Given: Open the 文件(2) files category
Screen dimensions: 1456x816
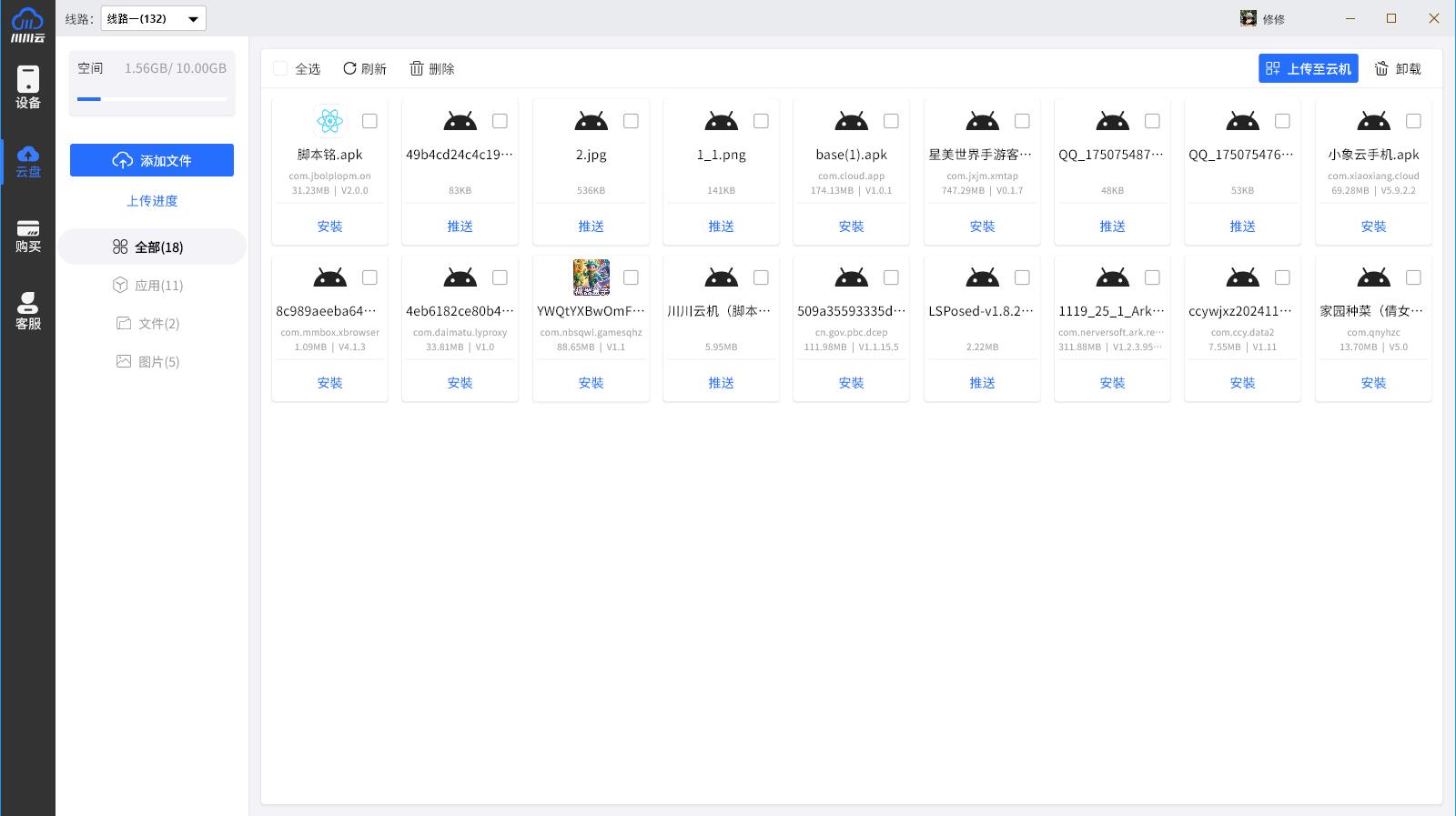Looking at the screenshot, I should 148,324.
